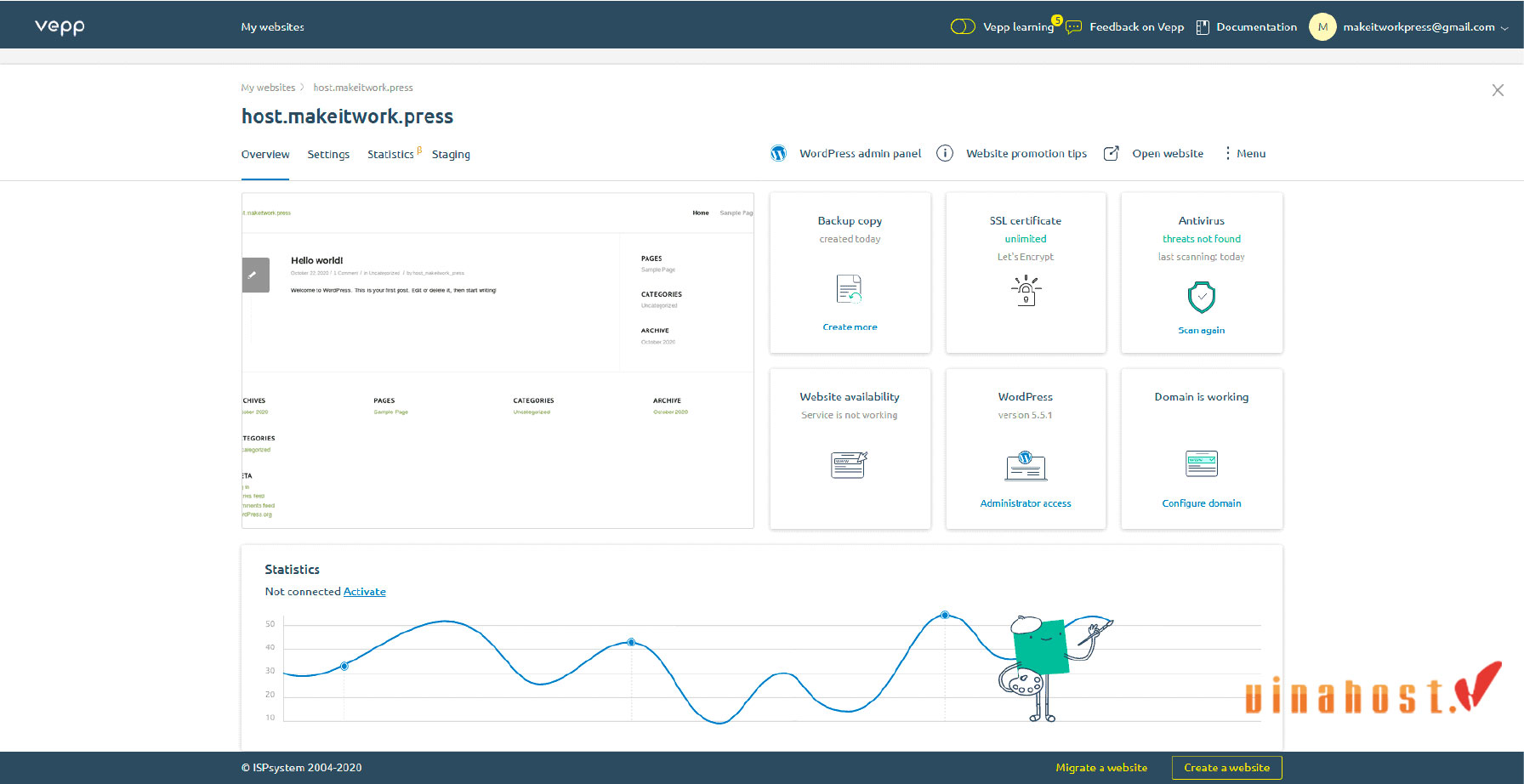Open the WordPress admin panel globe icon

pyautogui.click(x=778, y=153)
